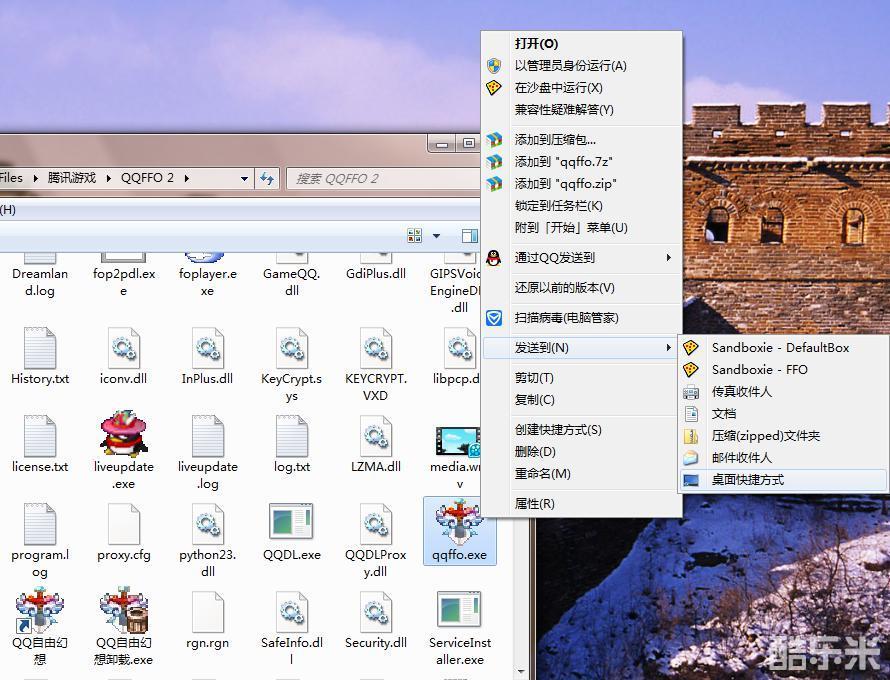This screenshot has width=890, height=680.
Task: Choose 重命名(M) in the context menu
Action: click(582, 473)
